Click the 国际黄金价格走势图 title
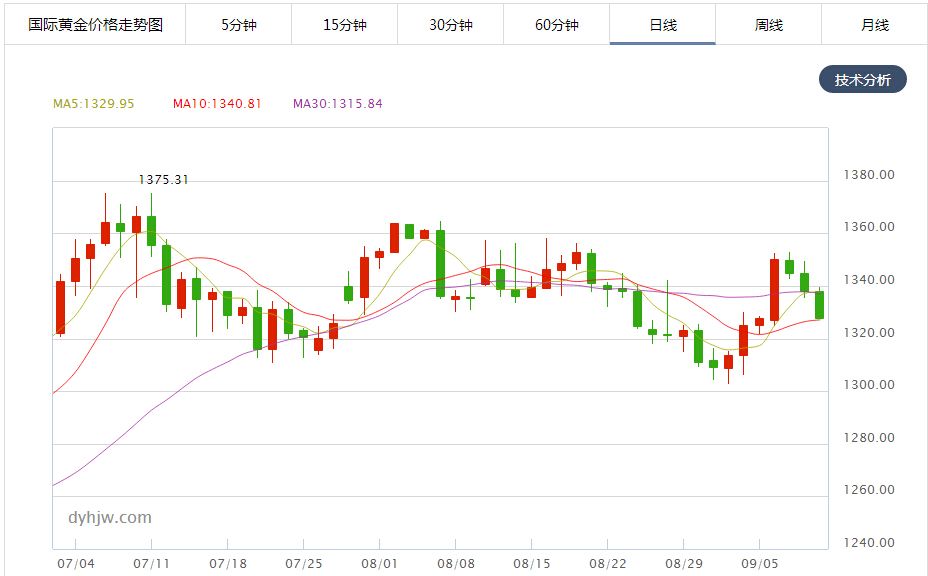The width and height of the screenshot is (928, 576). 94,25
